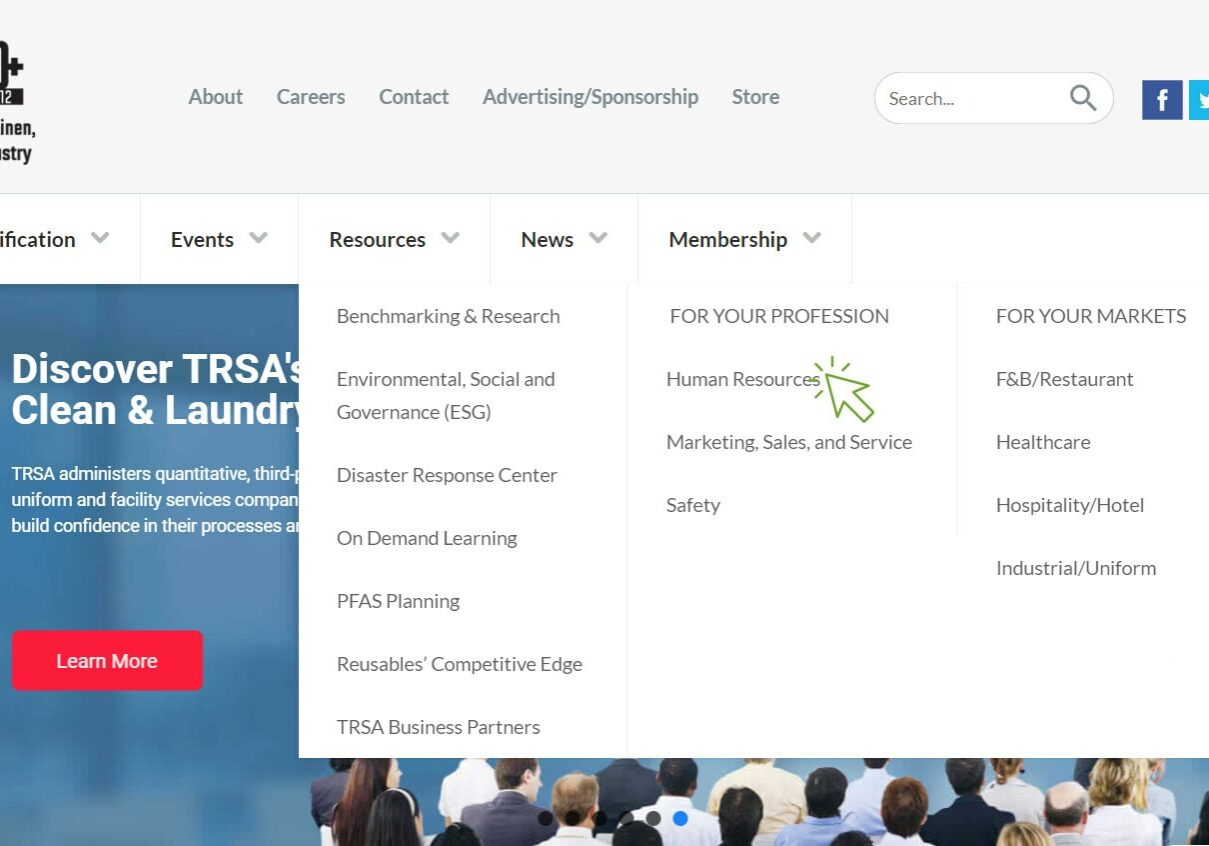
Task: Open the Facebook social icon
Action: (x=1162, y=100)
